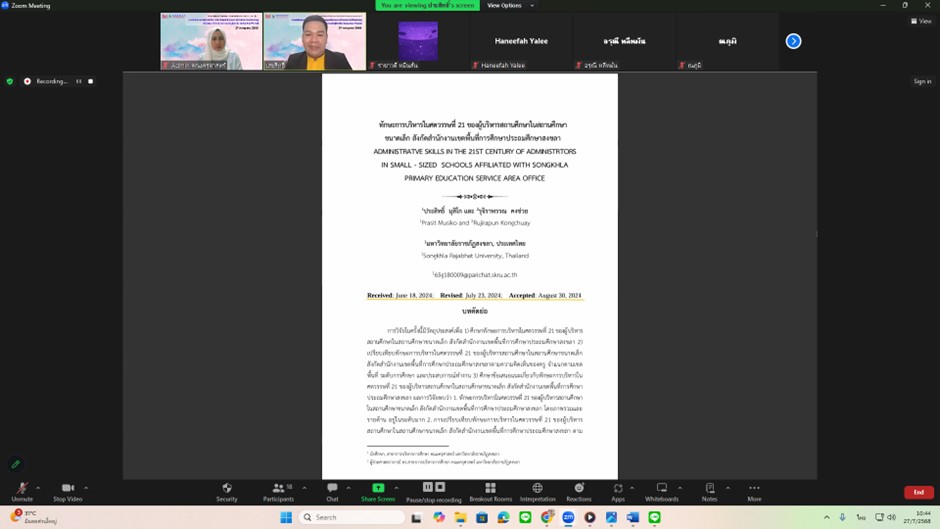Unmute the microphone

22,492
